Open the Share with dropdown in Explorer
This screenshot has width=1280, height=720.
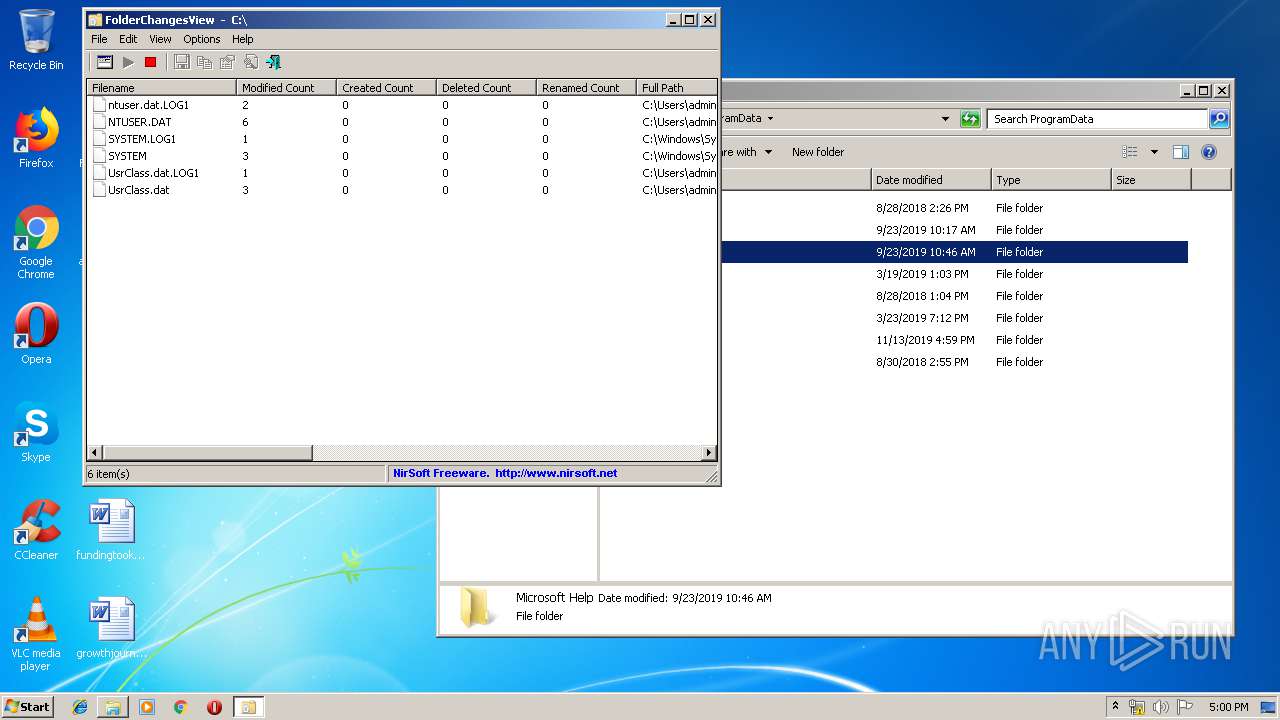coord(748,152)
